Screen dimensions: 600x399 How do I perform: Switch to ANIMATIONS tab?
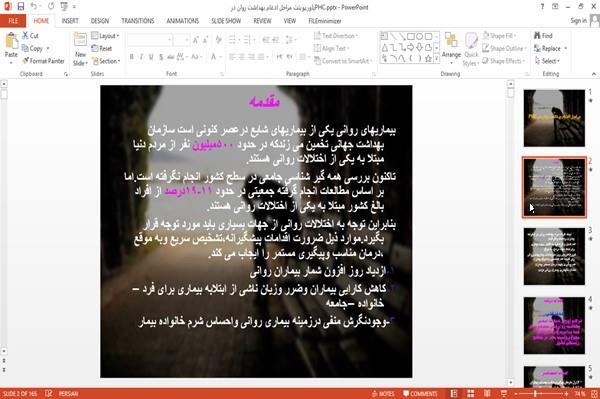click(183, 21)
